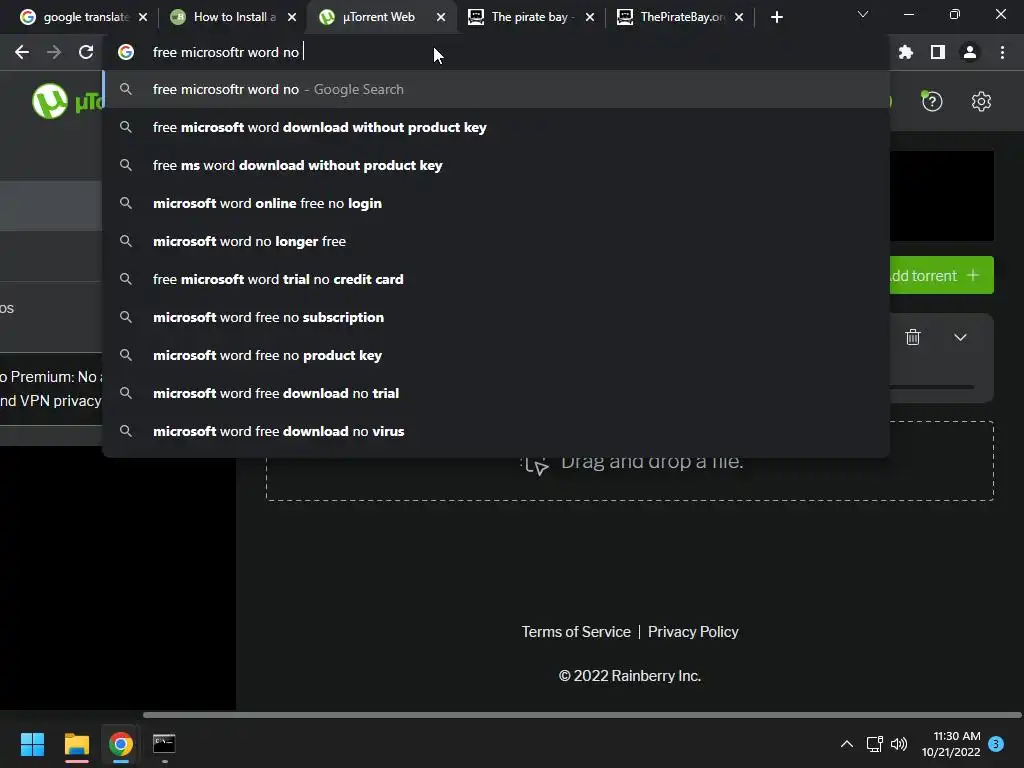Select 'free microsoft word trial no credit card'

[496, 279]
